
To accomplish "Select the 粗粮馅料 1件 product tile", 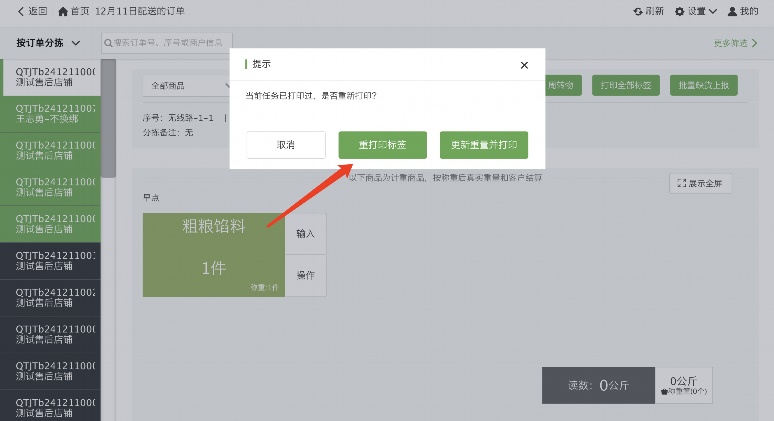I will [214, 255].
